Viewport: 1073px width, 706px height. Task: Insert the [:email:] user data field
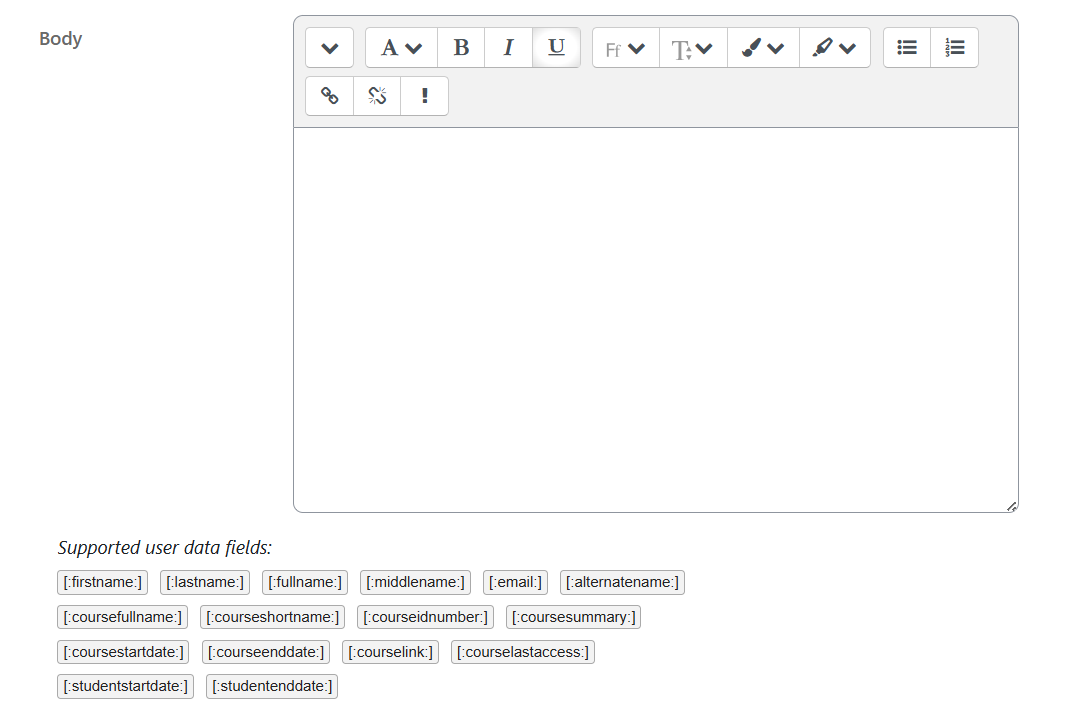pos(515,582)
